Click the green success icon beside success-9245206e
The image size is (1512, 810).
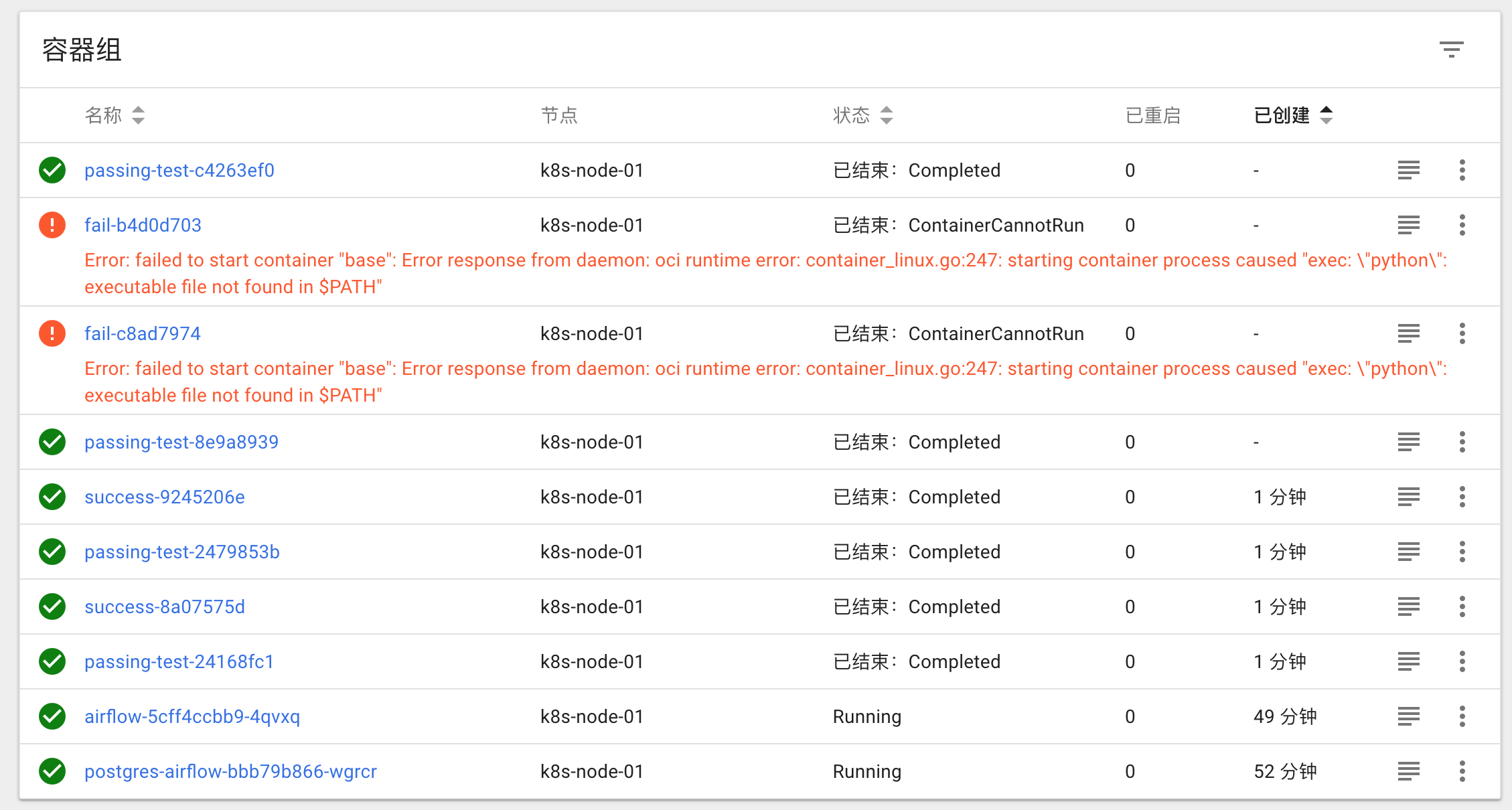(52, 497)
